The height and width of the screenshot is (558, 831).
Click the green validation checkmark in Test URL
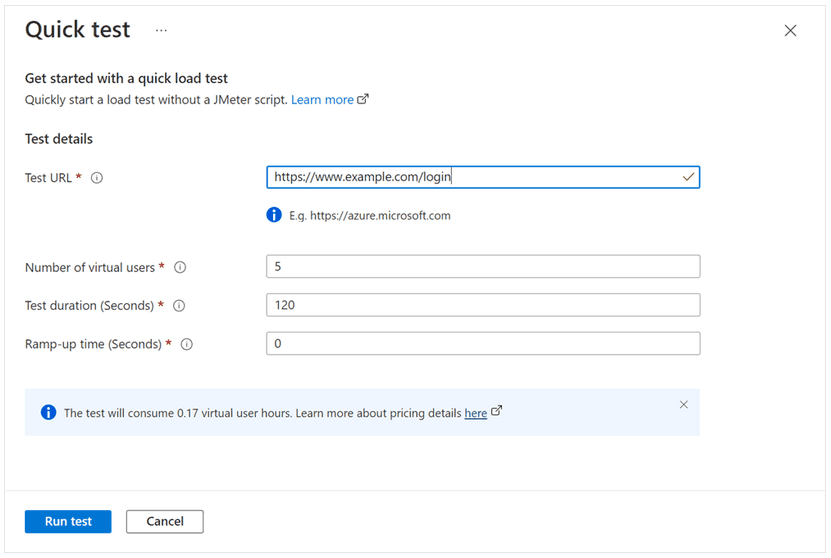(688, 177)
